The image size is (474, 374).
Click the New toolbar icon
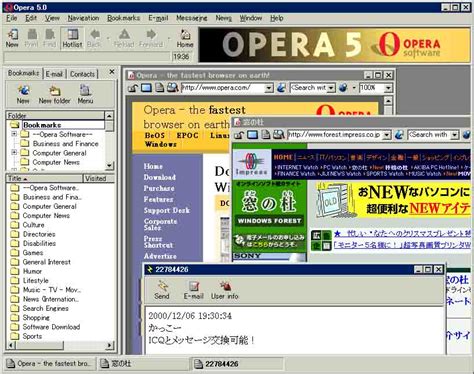[x=12, y=38]
